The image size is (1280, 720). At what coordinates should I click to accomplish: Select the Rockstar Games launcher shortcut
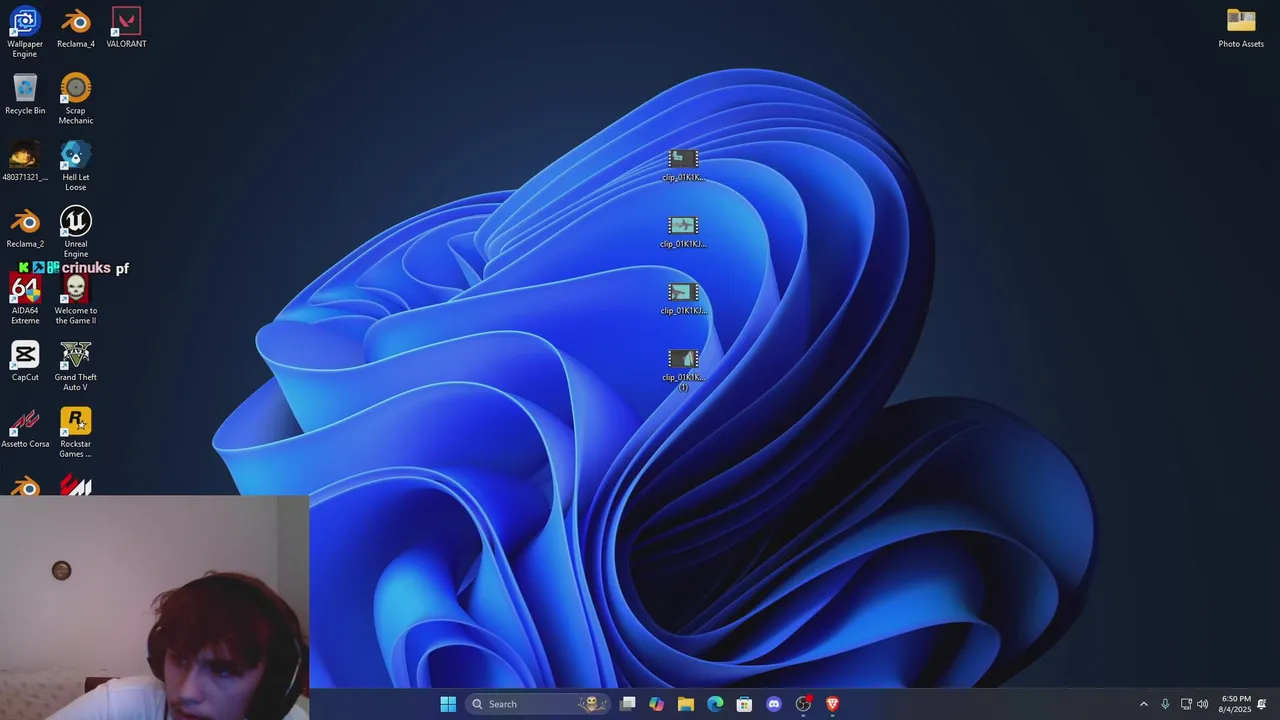[76, 432]
